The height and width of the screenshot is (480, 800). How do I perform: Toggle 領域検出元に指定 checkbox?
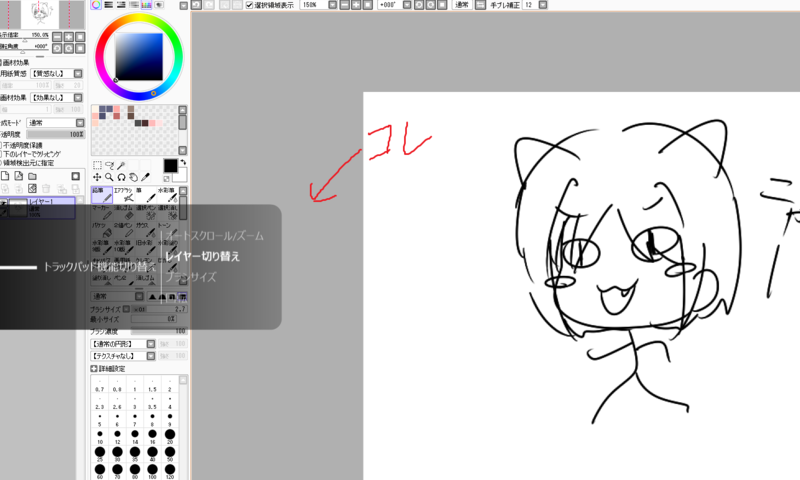click(x=1, y=163)
